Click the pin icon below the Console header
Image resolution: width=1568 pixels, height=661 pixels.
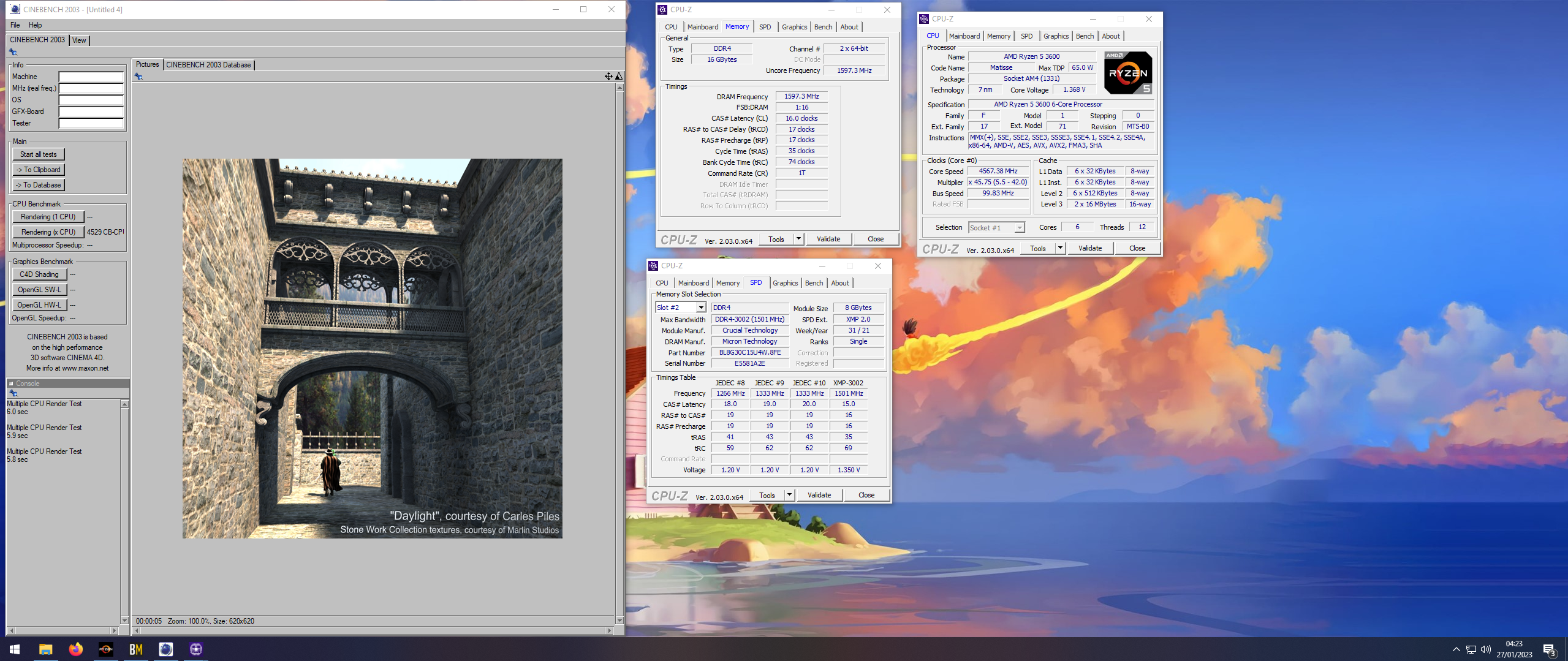pyautogui.click(x=13, y=393)
